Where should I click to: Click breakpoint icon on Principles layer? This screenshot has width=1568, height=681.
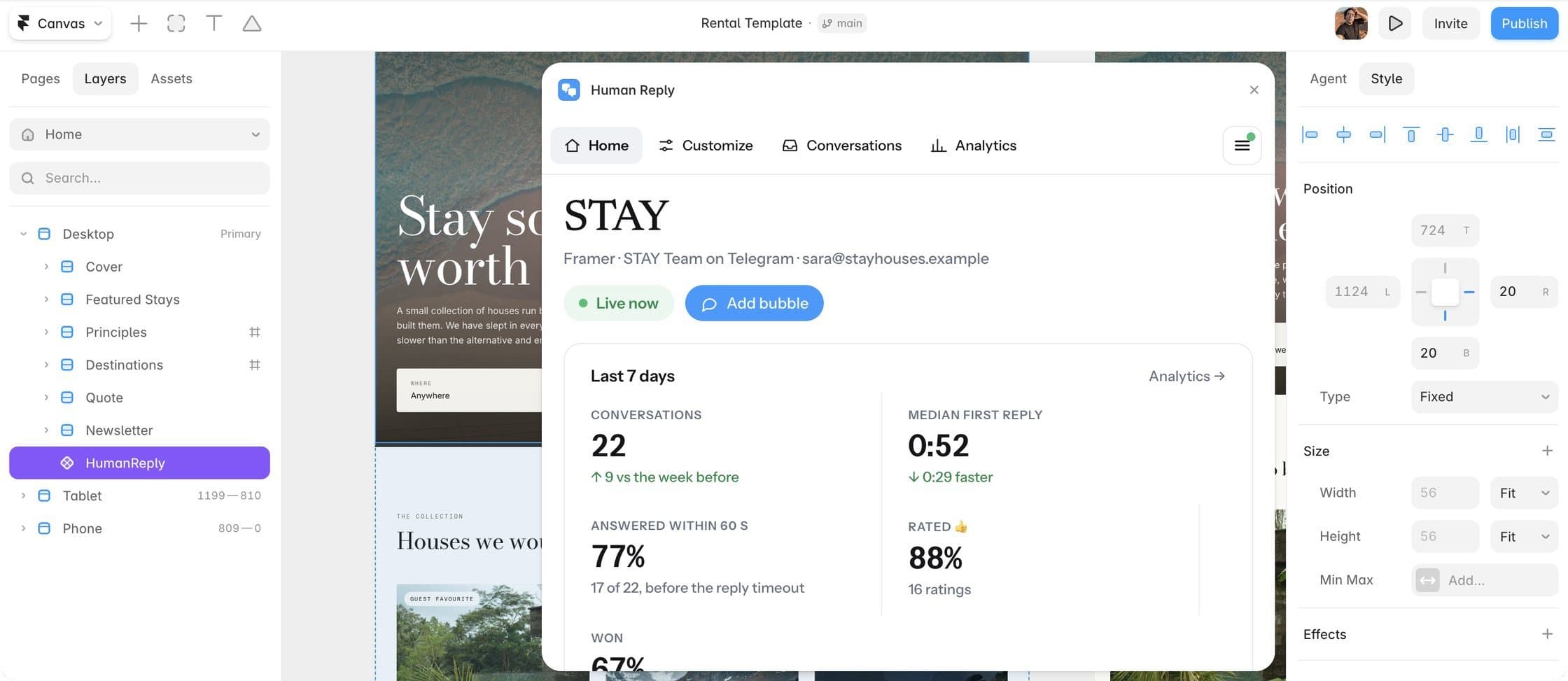[255, 332]
